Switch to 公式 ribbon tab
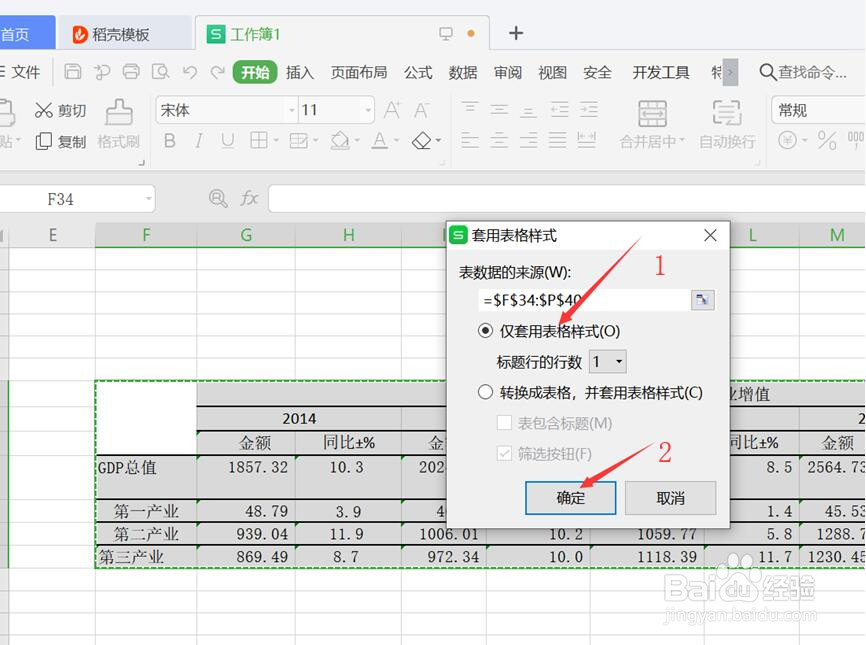The image size is (866, 645). [x=418, y=72]
